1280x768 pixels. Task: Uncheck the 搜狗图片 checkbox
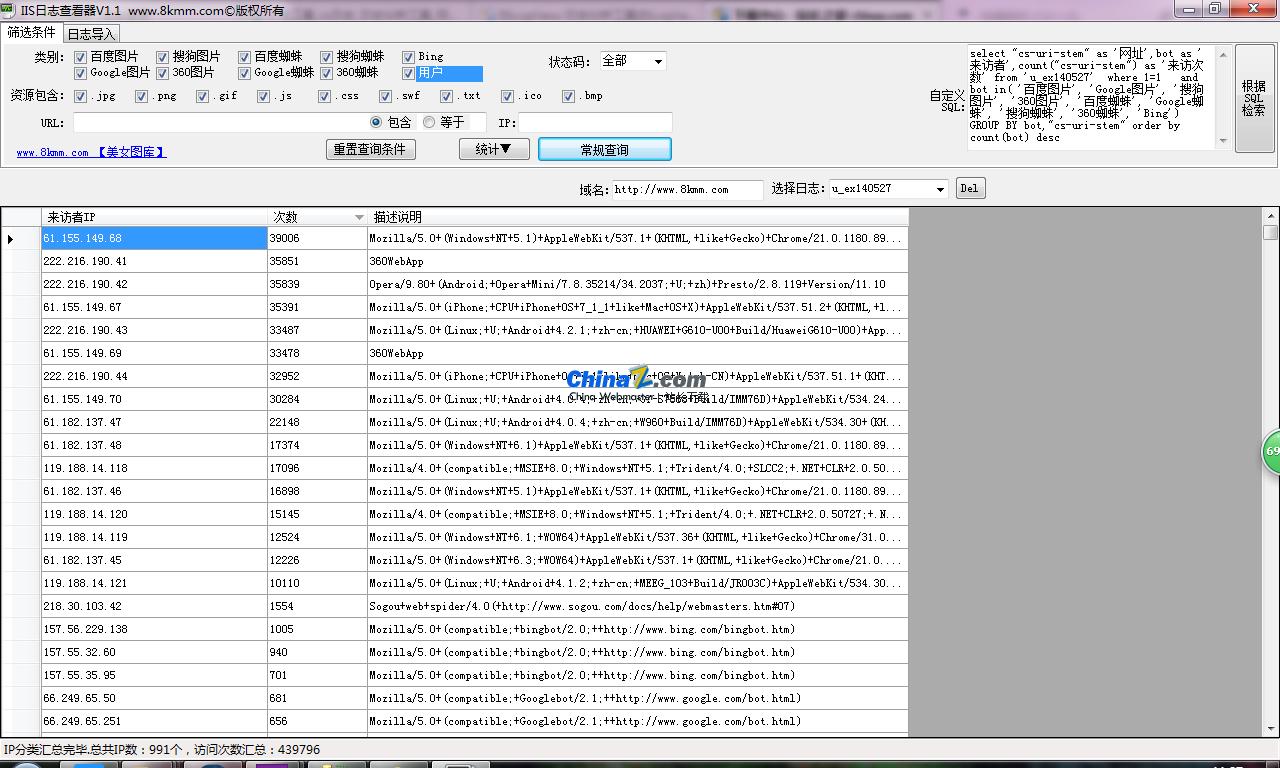coord(162,57)
